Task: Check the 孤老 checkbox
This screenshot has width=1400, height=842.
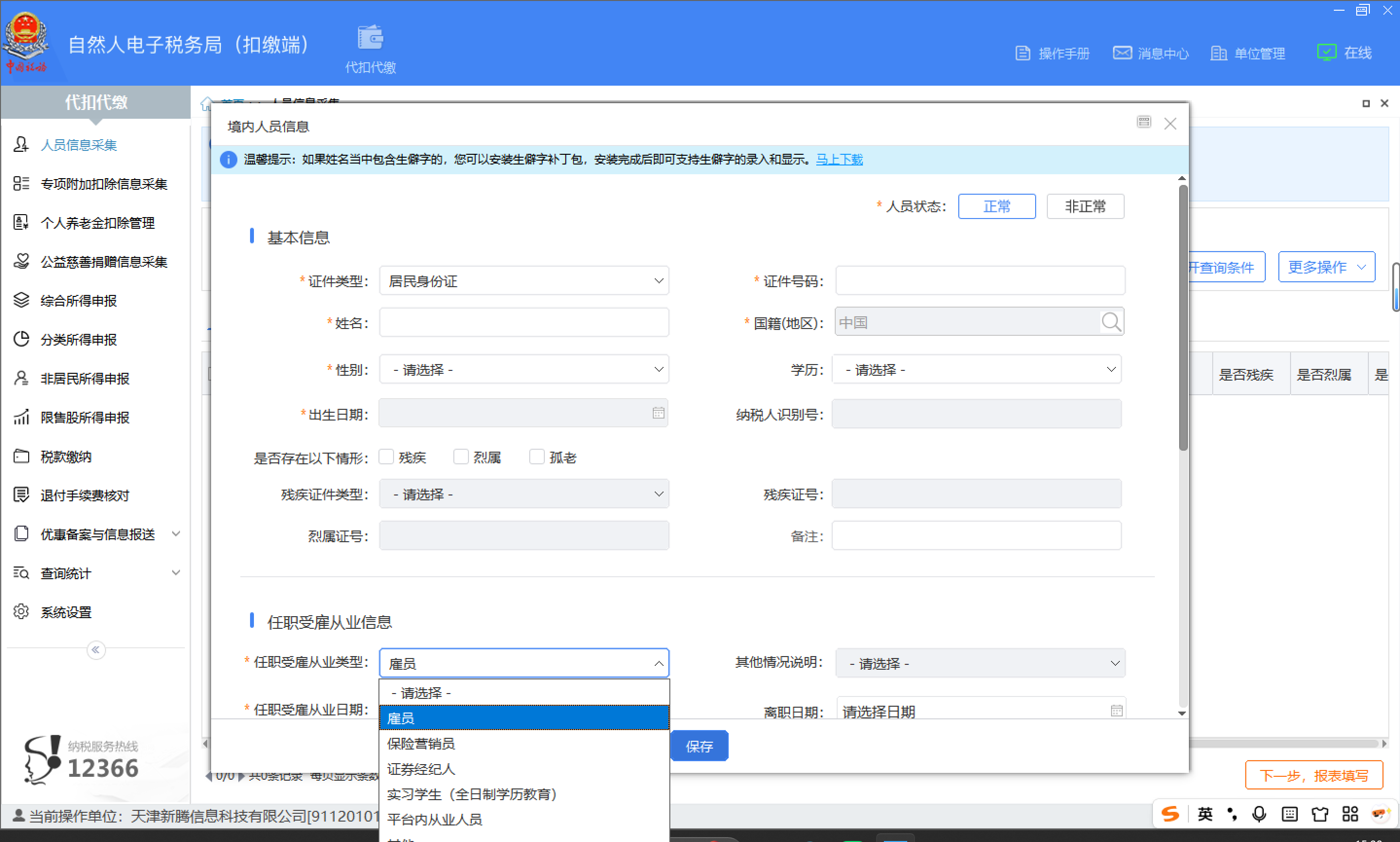Action: (x=537, y=457)
